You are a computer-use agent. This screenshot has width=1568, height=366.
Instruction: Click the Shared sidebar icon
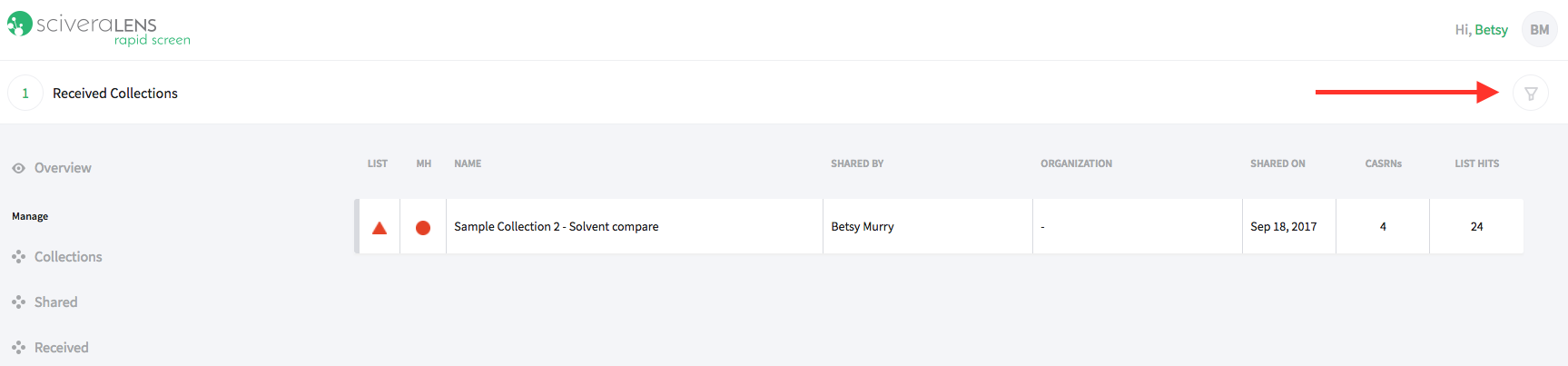pyautogui.click(x=18, y=302)
